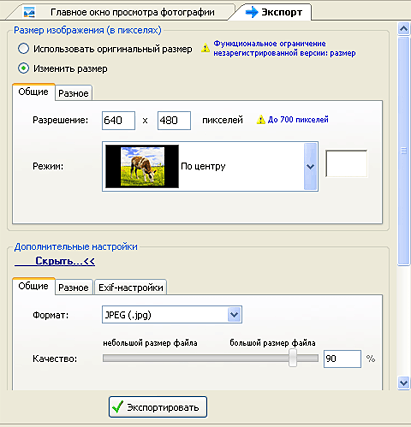Select Использовать оригинальный размер radio button

tap(23, 49)
